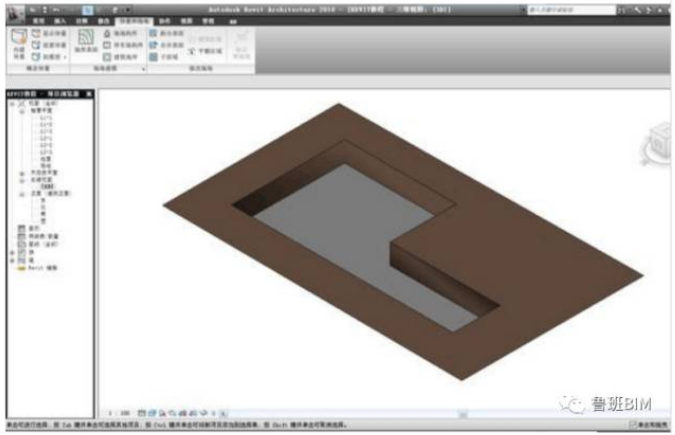Click the Subregion tool

click(164, 57)
